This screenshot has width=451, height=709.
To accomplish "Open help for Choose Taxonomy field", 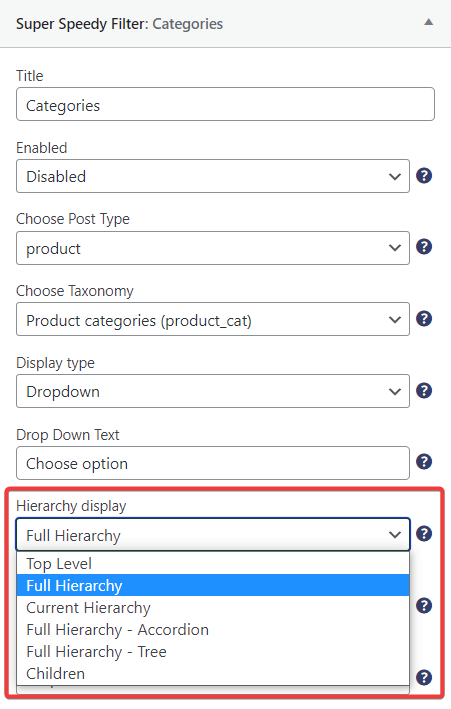I will tap(424, 319).
